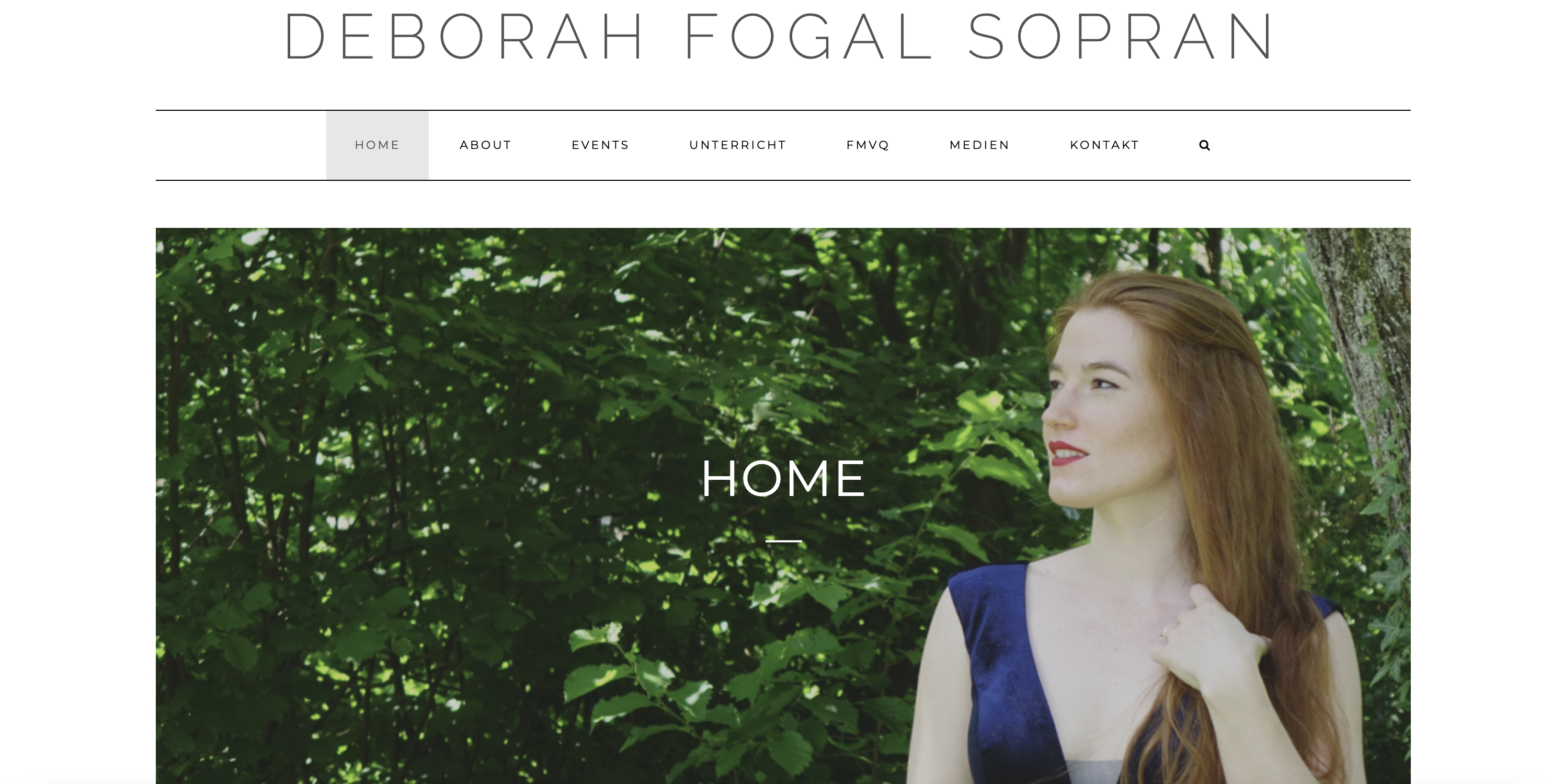This screenshot has height=784, width=1552.
Task: Select UNTERRICHT in the navigation bar
Action: (x=737, y=145)
